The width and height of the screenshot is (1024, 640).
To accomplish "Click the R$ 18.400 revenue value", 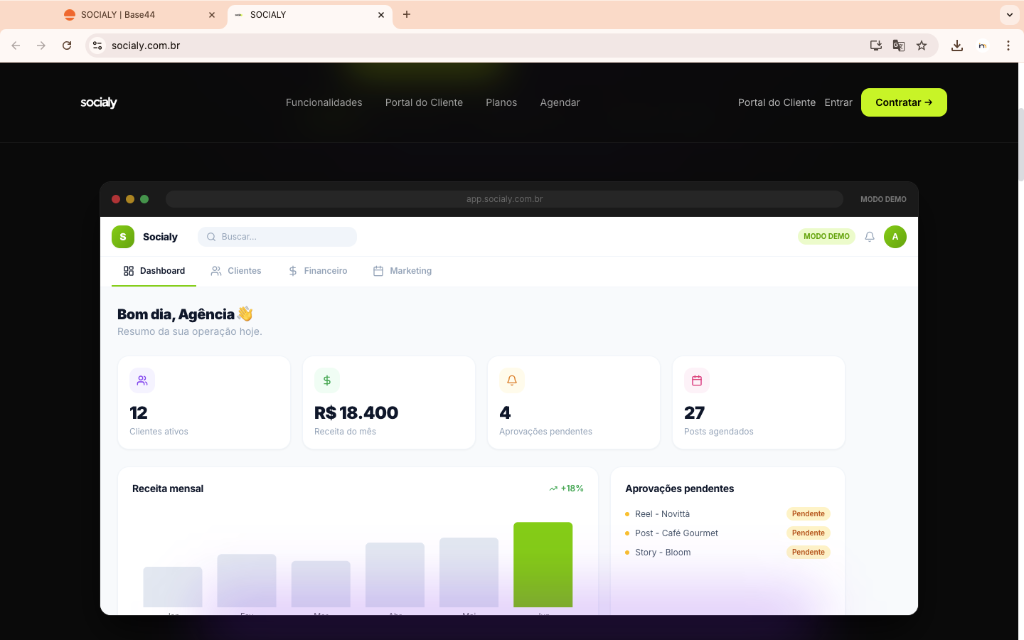I will pos(356,413).
